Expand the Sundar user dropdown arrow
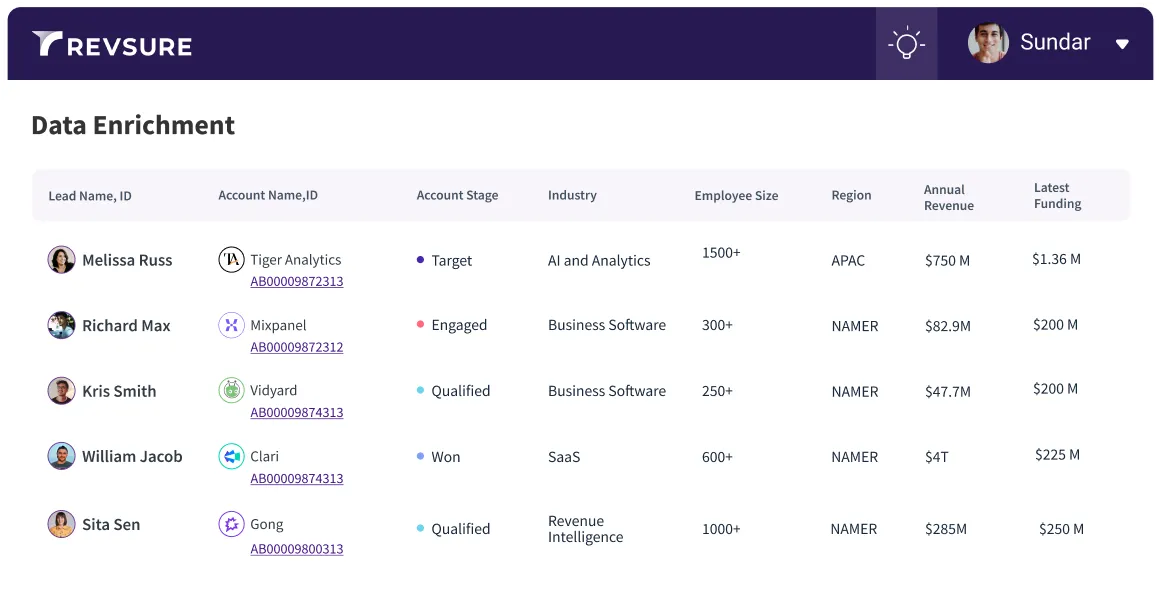This screenshot has height=591, width=1159. 1122,44
